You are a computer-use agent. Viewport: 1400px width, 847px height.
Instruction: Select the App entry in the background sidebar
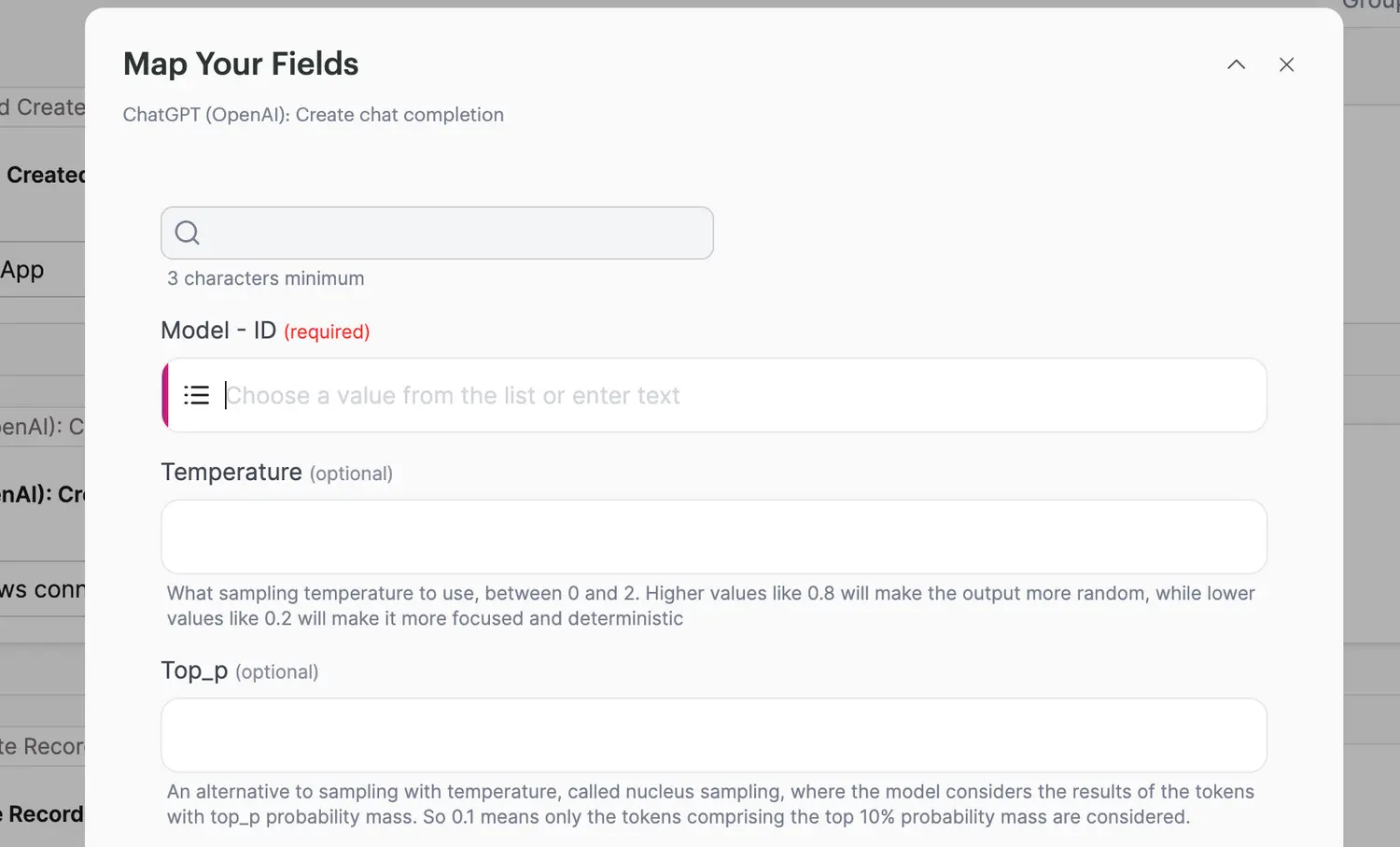(23, 269)
